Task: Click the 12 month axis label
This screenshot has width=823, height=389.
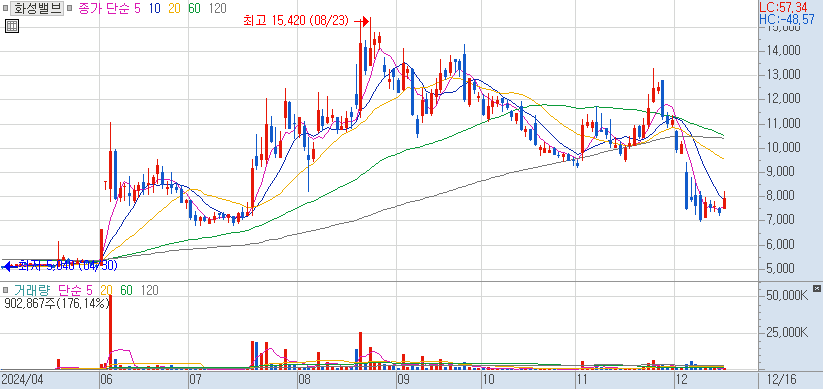Action: [681, 380]
